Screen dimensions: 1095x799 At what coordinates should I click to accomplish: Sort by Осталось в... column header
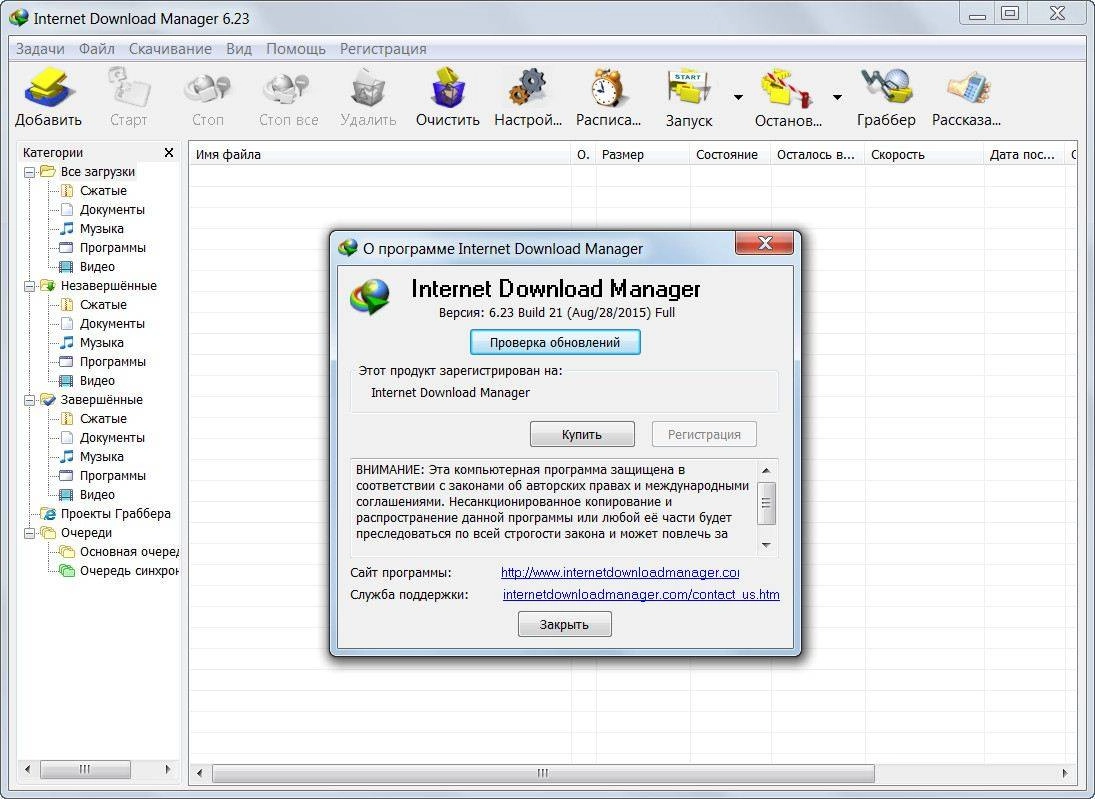[x=817, y=154]
